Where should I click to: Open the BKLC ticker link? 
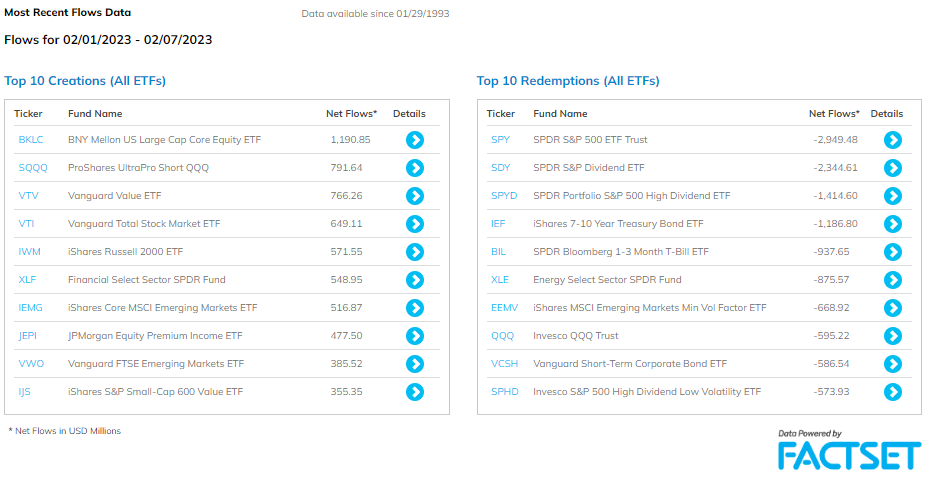pyautogui.click(x=31, y=139)
